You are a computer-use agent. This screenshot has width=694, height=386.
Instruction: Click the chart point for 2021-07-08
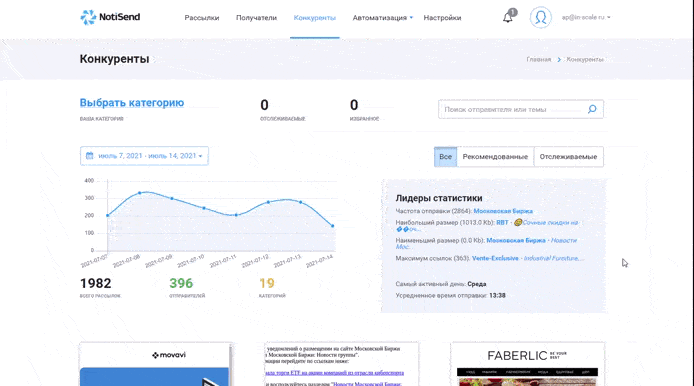point(140,193)
